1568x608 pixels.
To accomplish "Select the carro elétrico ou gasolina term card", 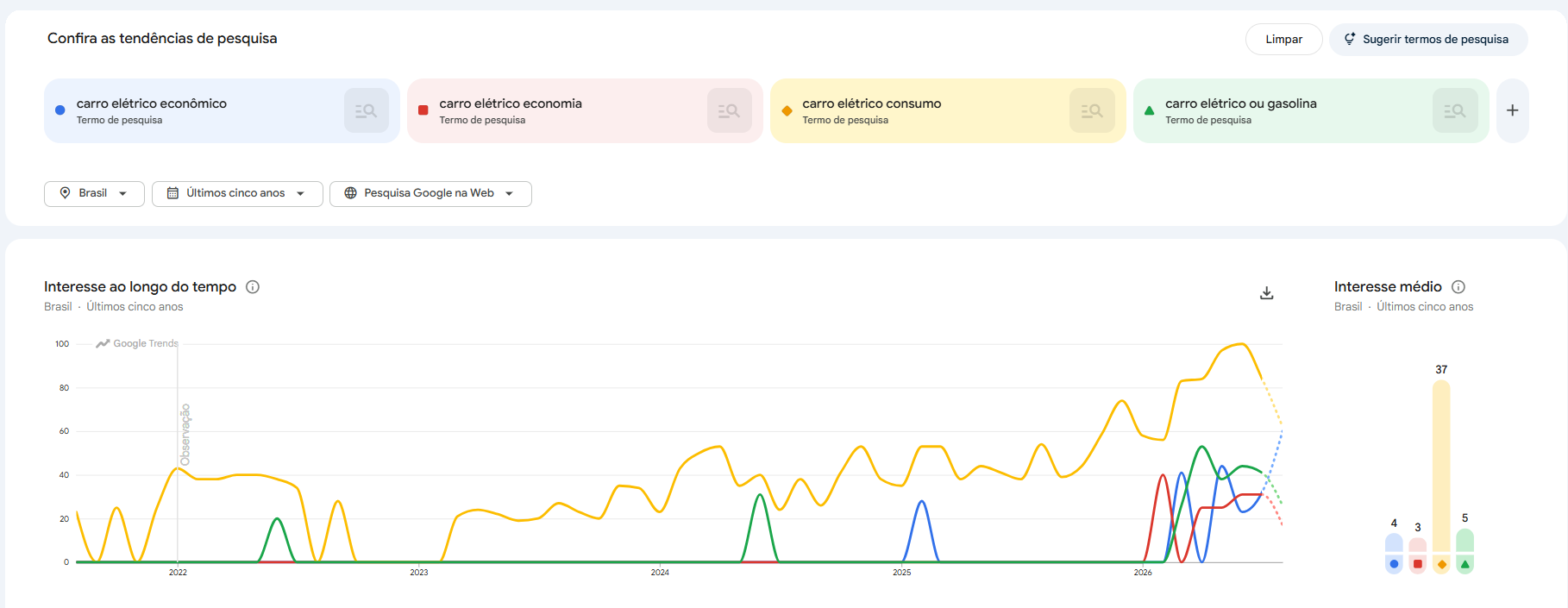I will 1311,110.
